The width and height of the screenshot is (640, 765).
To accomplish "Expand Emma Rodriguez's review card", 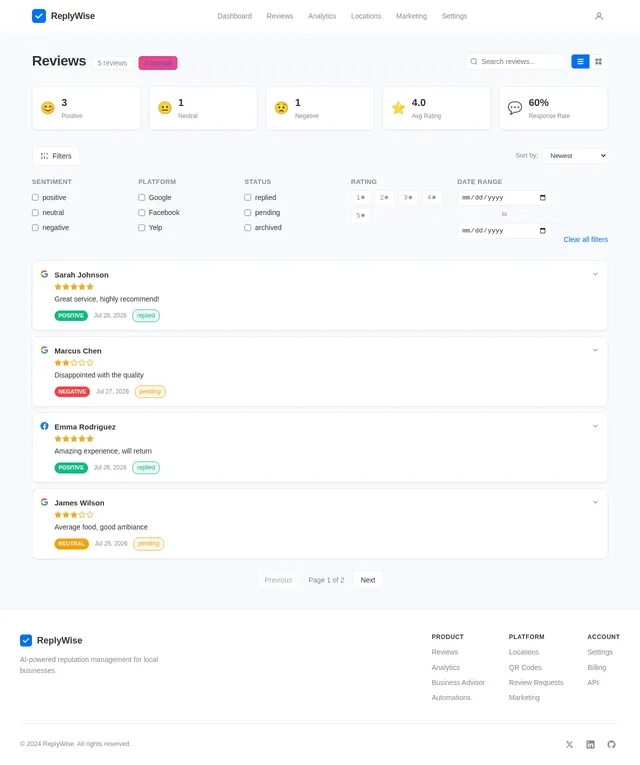I will (x=595, y=426).
